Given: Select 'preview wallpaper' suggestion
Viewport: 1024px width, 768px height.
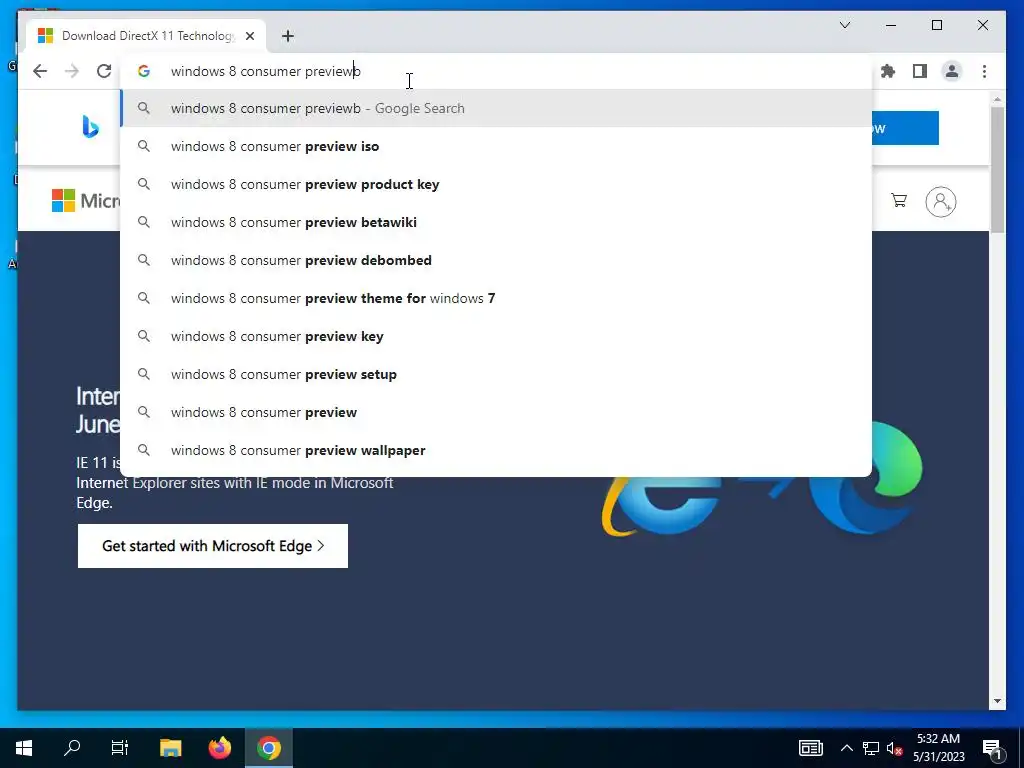Looking at the screenshot, I should 496,450.
